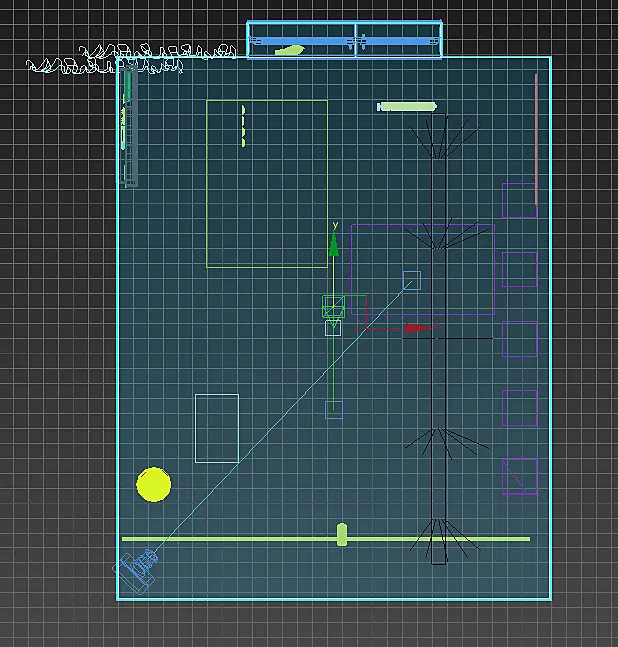Select the solid yellow sphere object
The width and height of the screenshot is (618, 647).
153,484
